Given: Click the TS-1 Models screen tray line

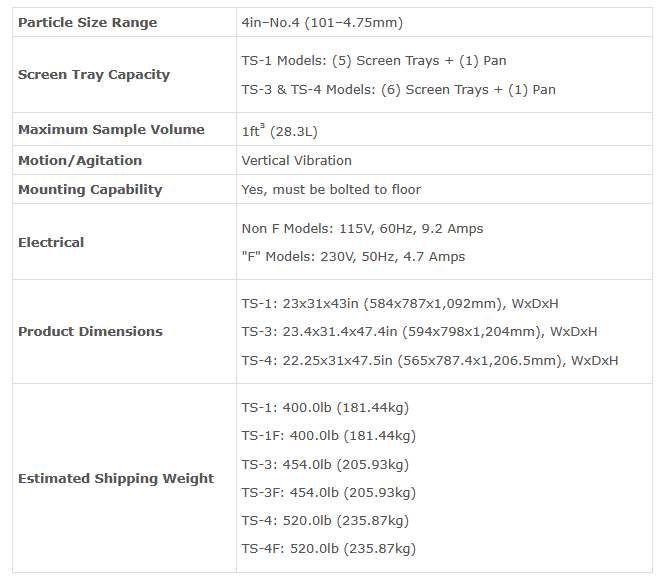Looking at the screenshot, I should pos(374,61).
